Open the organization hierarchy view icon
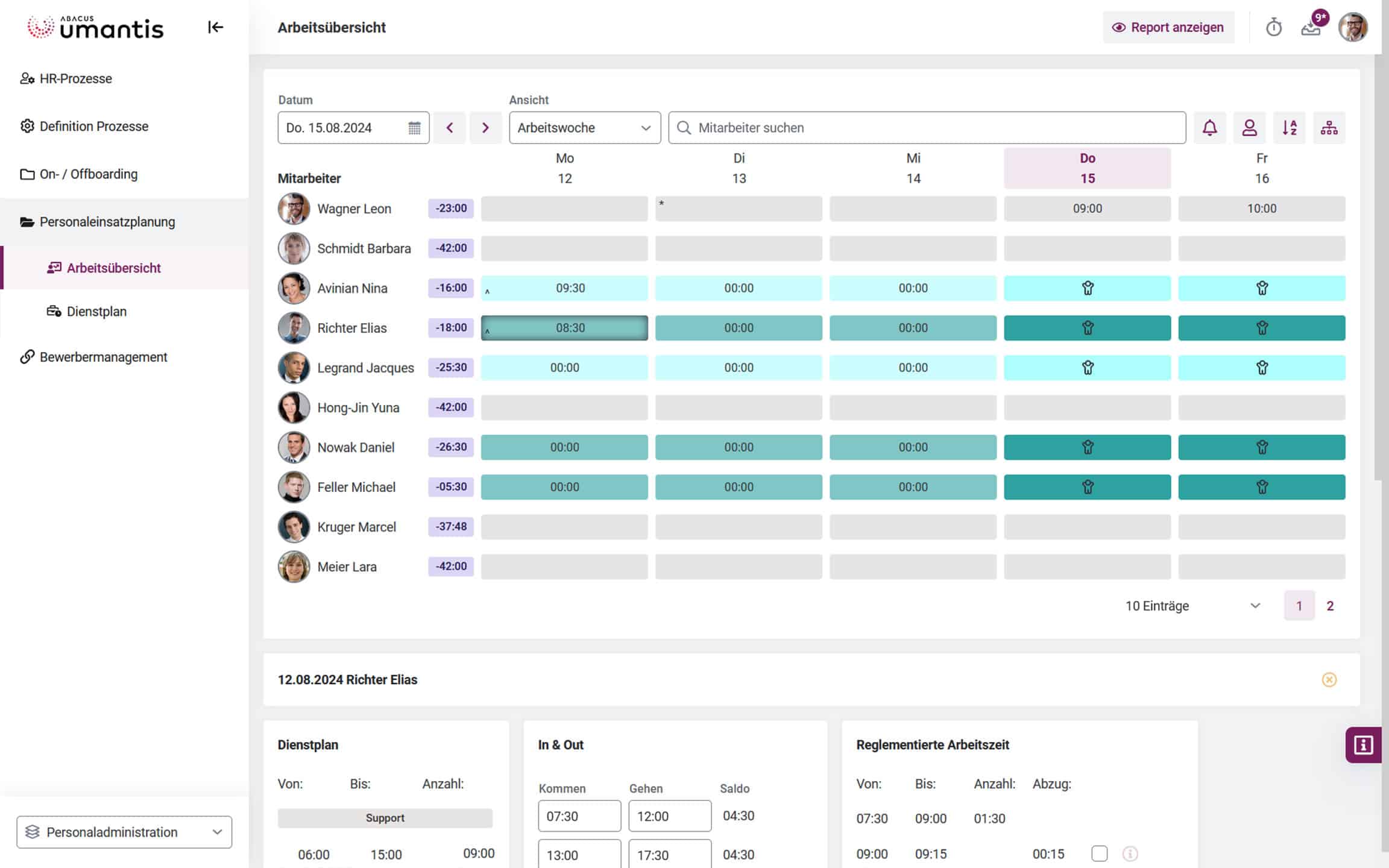The image size is (1389, 868). pos(1329,127)
